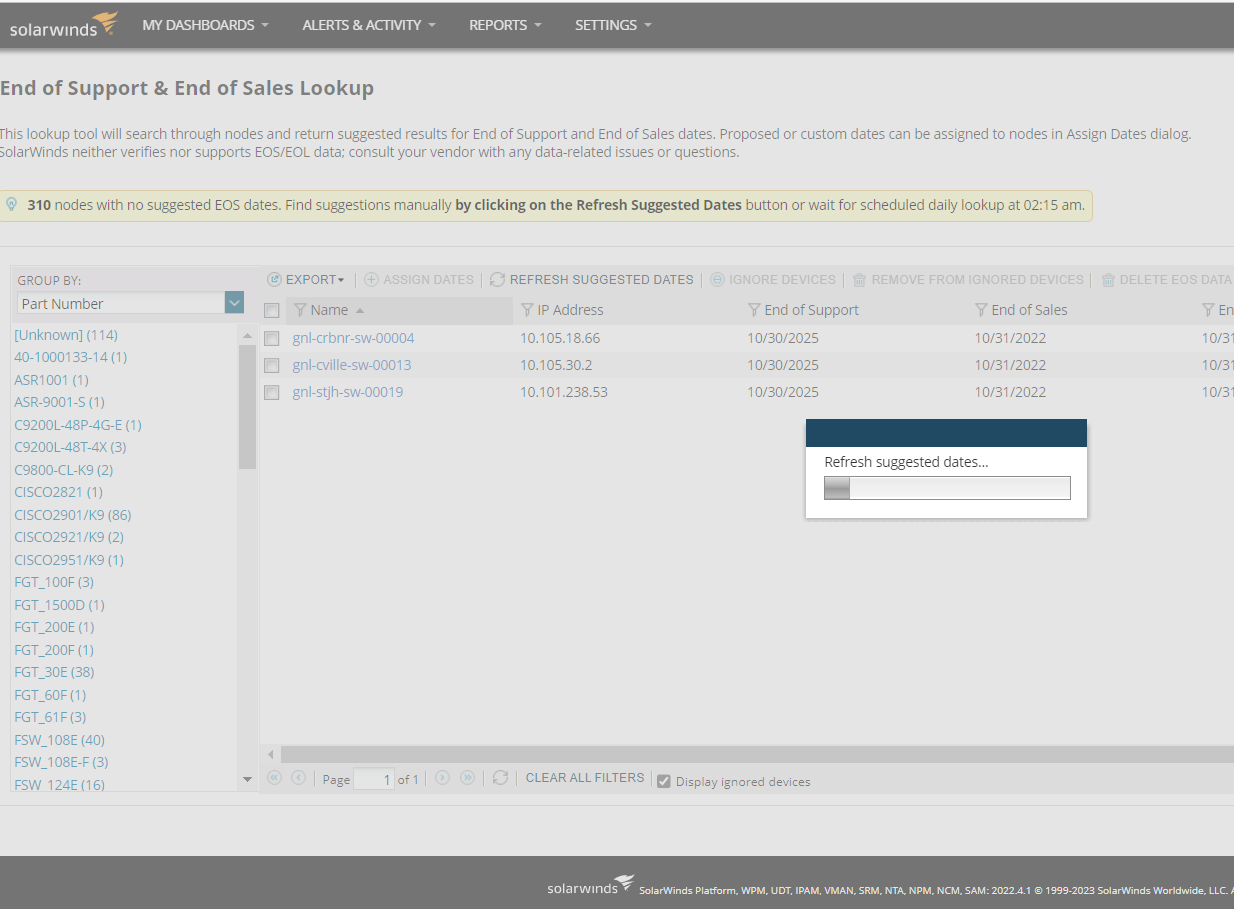
Task: Click the grid refresh icon in pager
Action: tap(501, 778)
